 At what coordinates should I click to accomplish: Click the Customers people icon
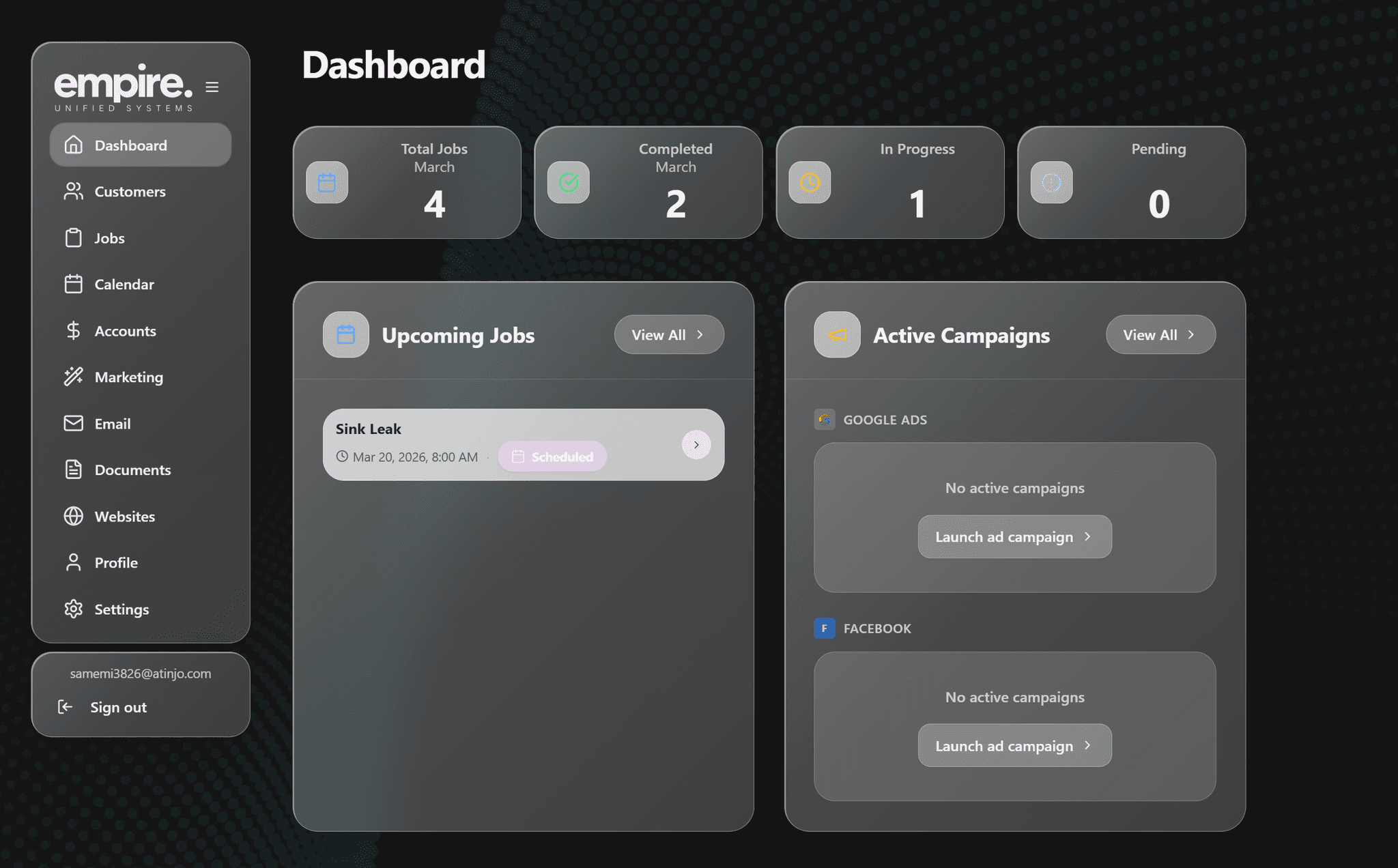[74, 191]
